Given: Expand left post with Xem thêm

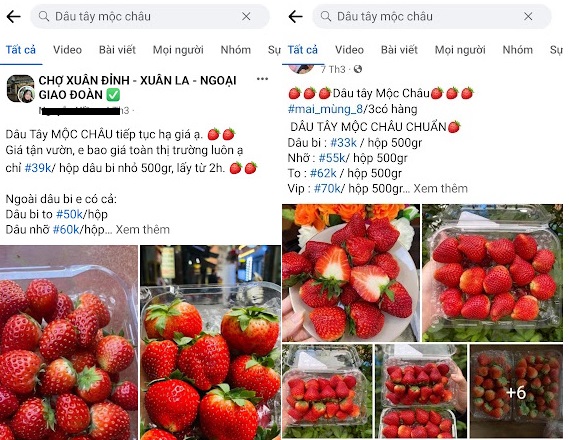Looking at the screenshot, I should click(x=143, y=230).
